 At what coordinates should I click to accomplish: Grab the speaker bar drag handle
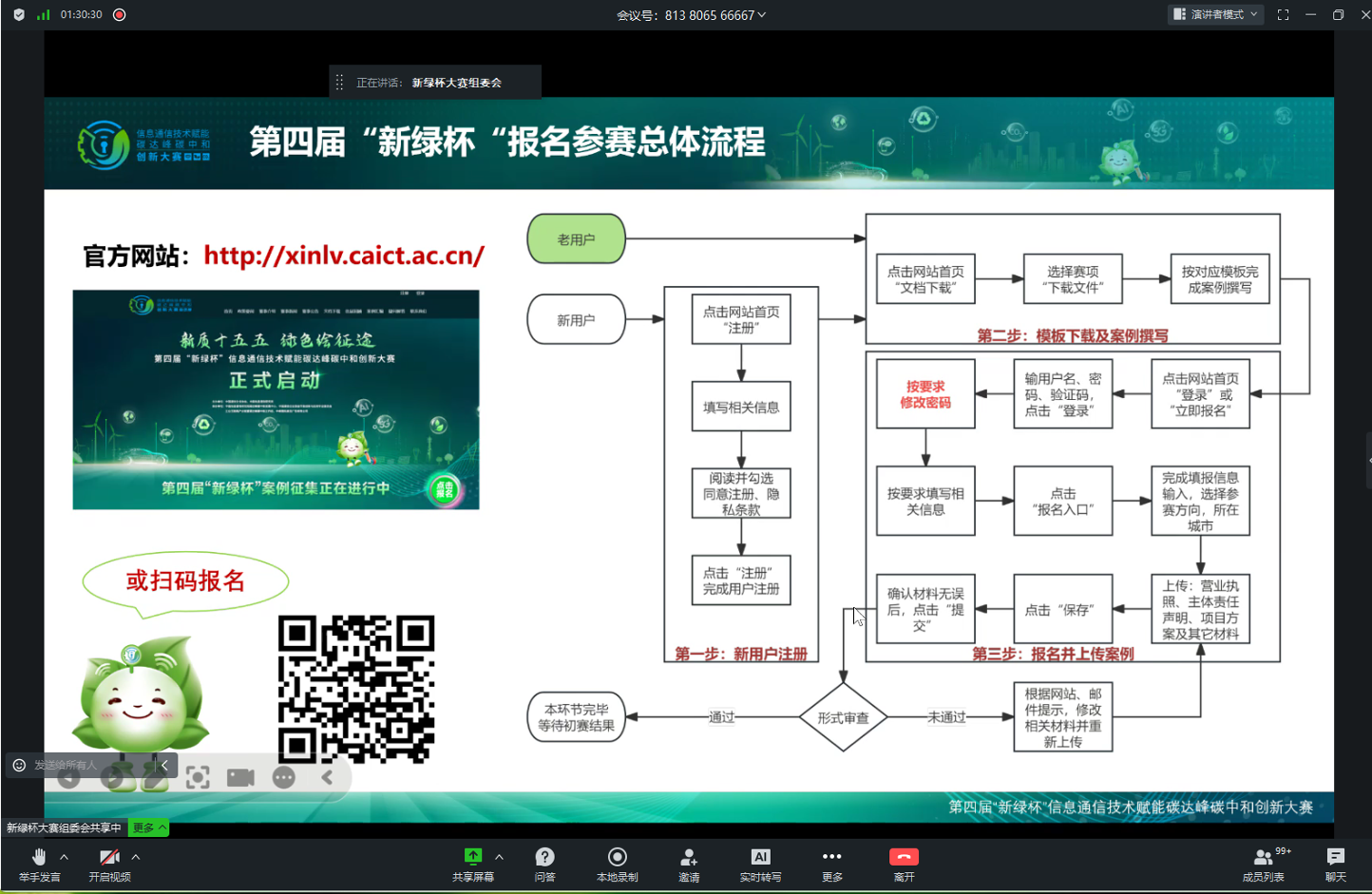(339, 83)
